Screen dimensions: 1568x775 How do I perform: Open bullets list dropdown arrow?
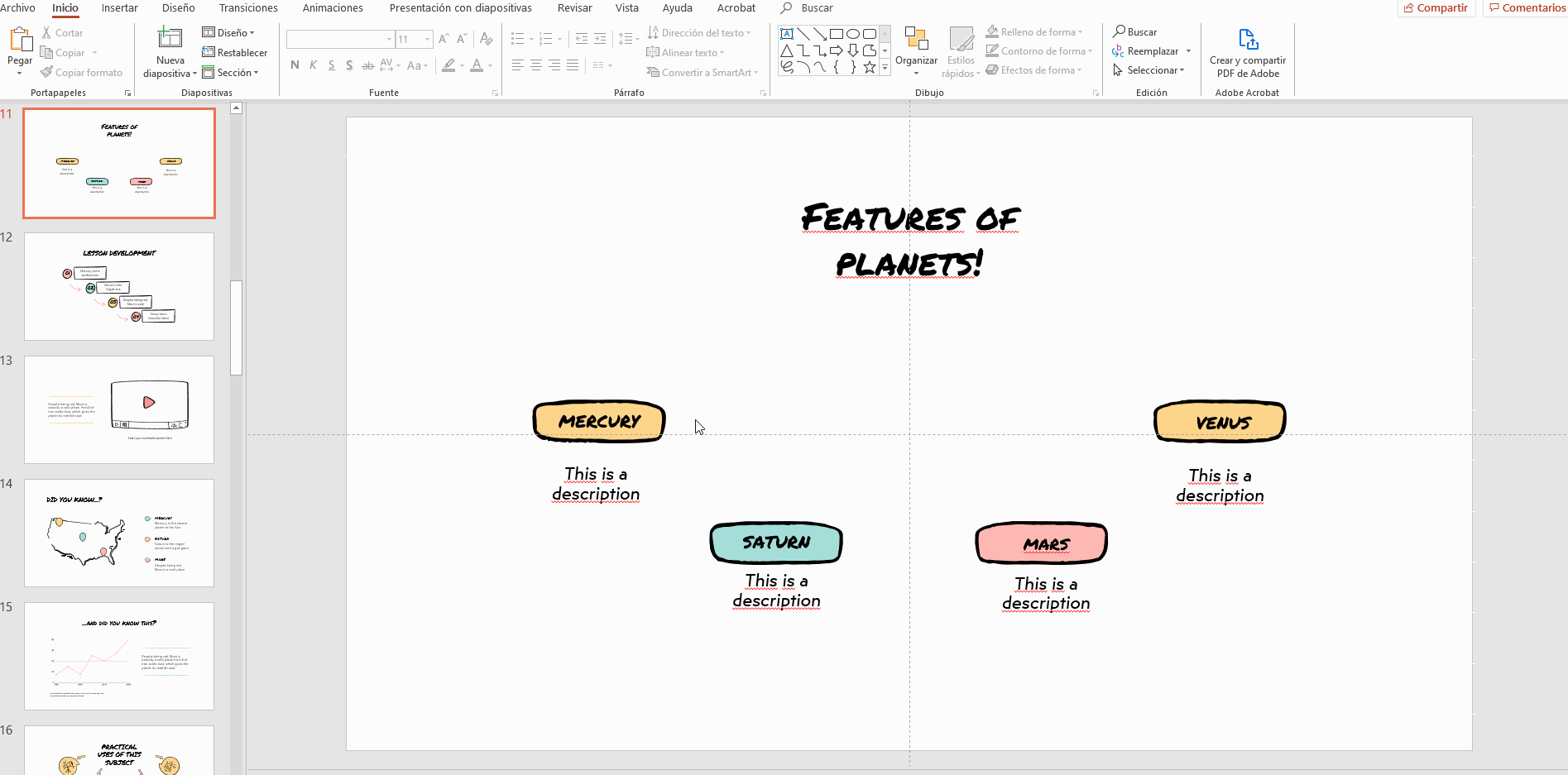coord(531,39)
